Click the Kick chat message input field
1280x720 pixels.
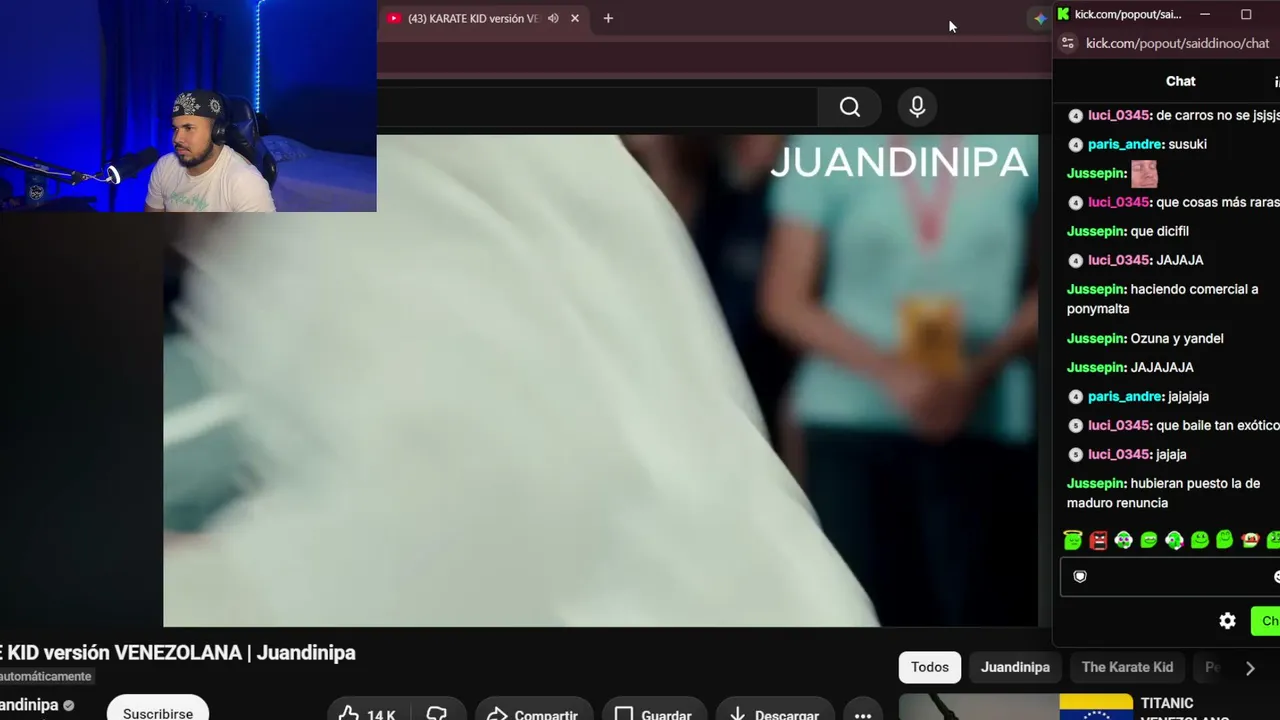coord(1170,576)
